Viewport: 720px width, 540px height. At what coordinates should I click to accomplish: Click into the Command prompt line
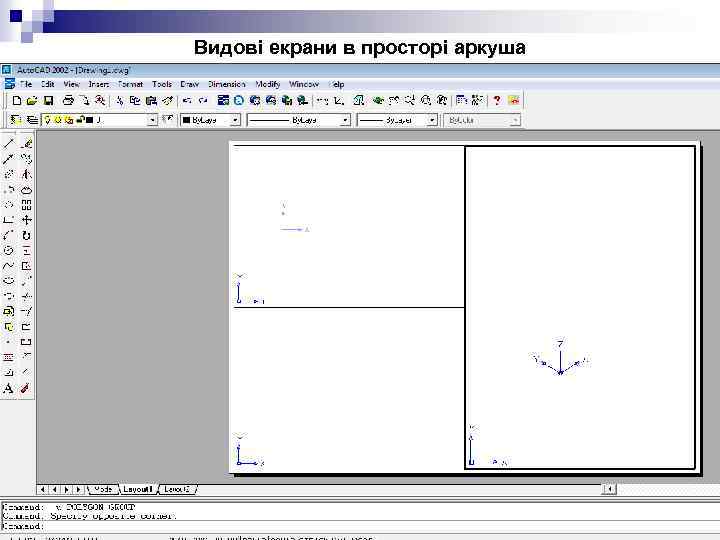coord(360,526)
